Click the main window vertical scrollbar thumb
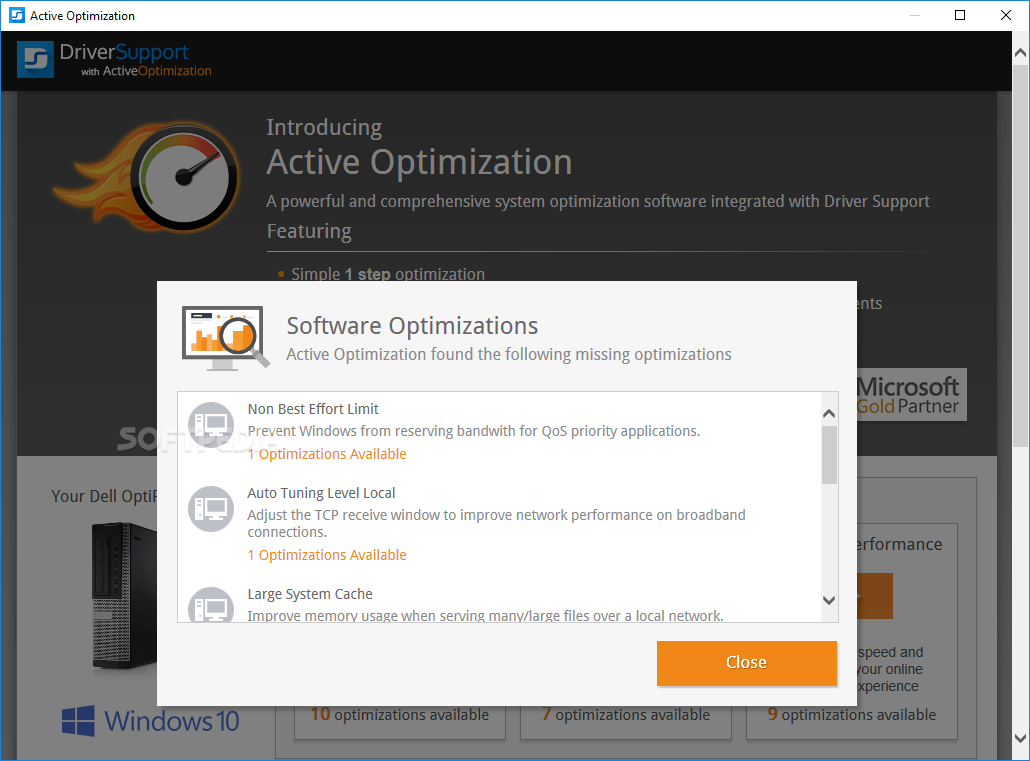 click(x=1020, y=256)
